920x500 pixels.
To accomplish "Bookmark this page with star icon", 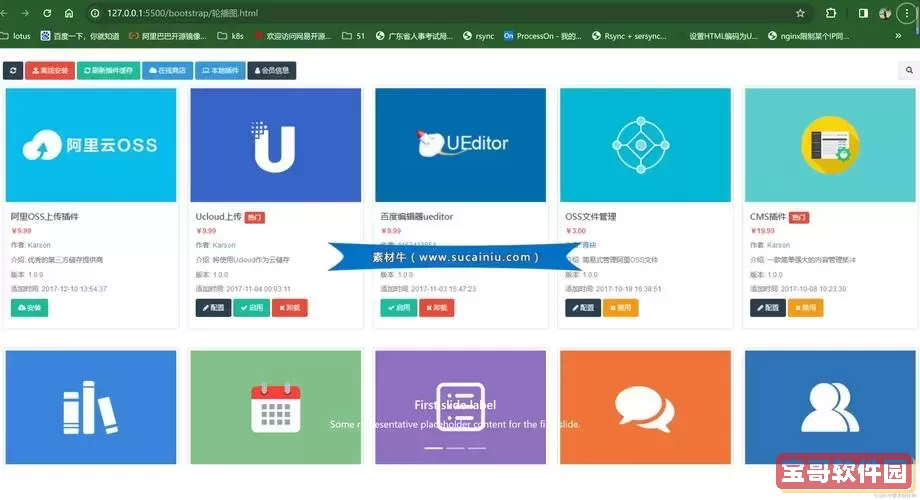I will coord(800,13).
